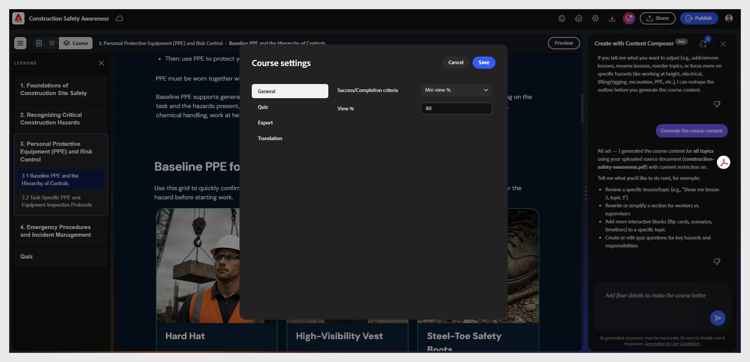The image size is (750, 362).
Task: Click the 'High-Visibility Vest' card title
Action: [339, 336]
